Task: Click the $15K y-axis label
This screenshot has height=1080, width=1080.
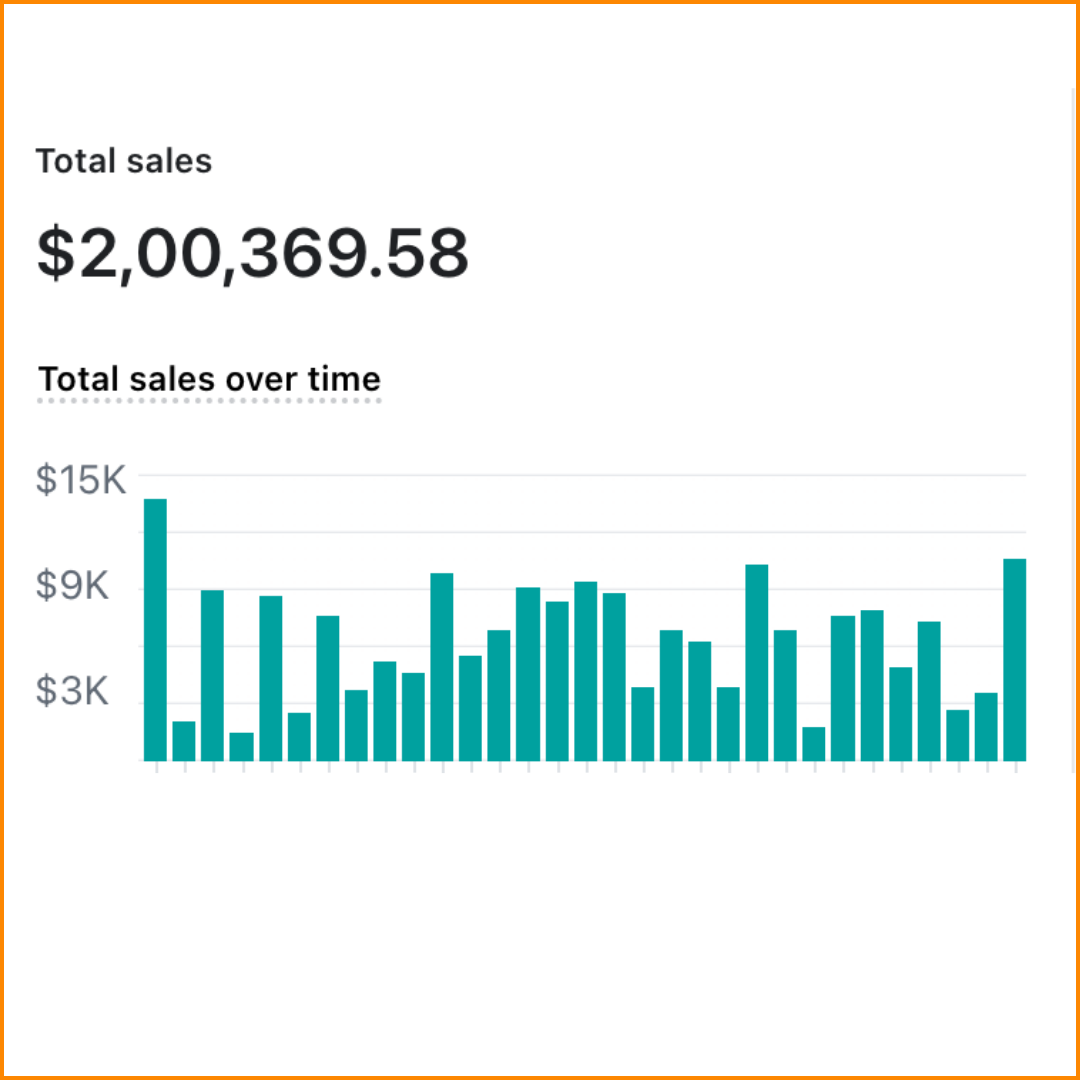Action: coord(81,480)
